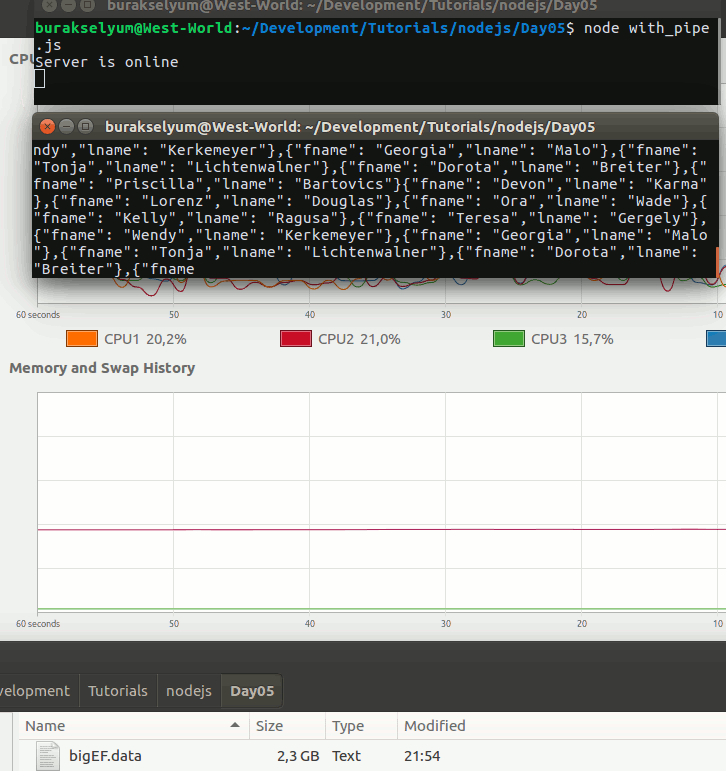Sort files by Type column
The width and height of the screenshot is (726, 771).
point(348,726)
